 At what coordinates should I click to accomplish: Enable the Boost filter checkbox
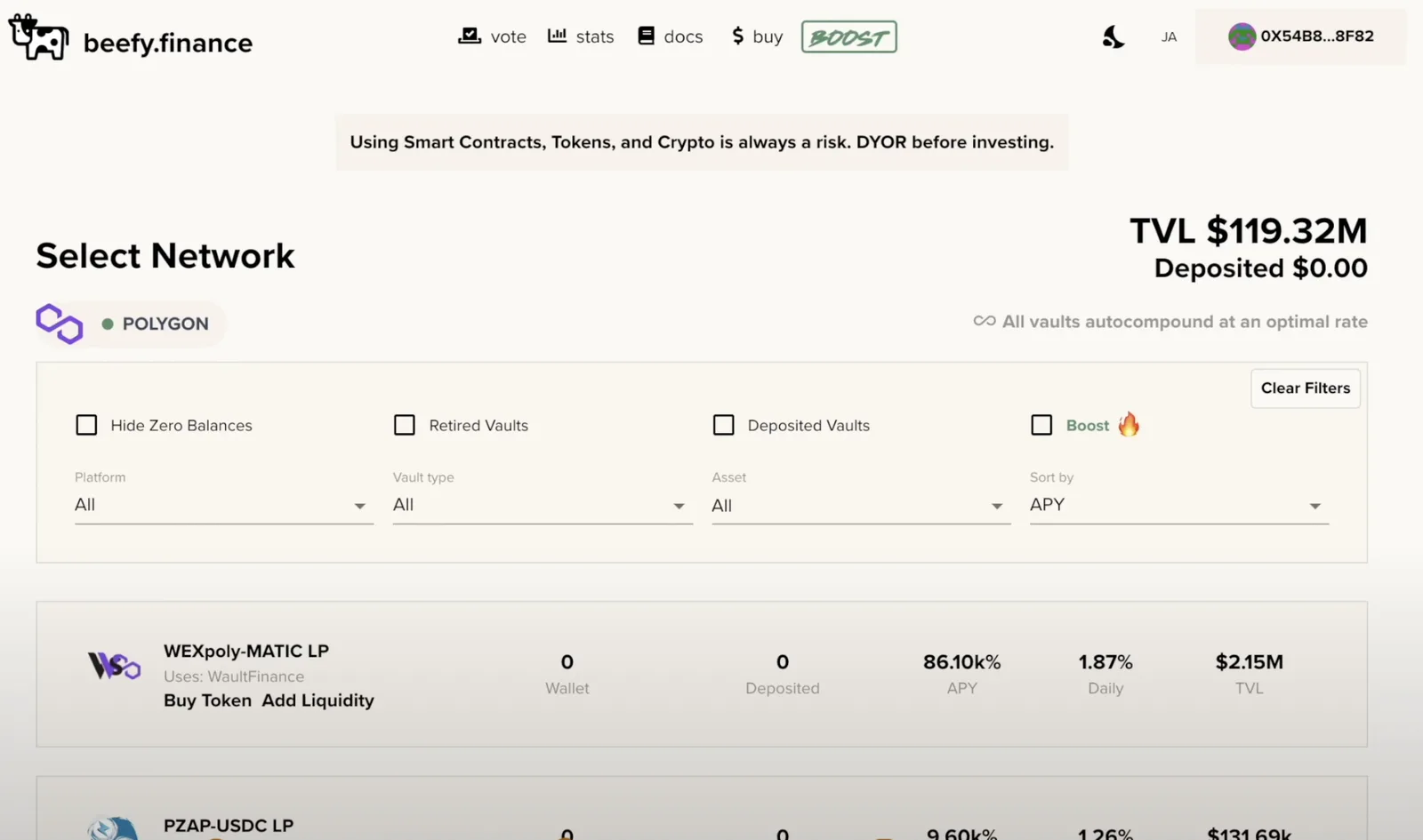point(1041,425)
